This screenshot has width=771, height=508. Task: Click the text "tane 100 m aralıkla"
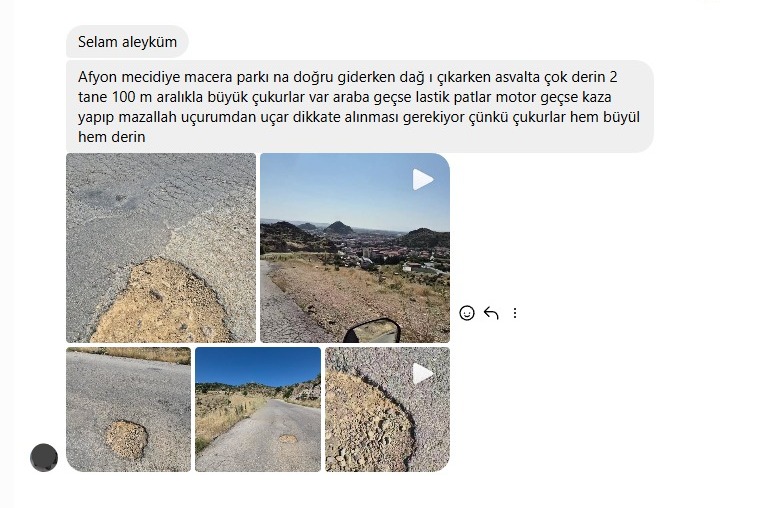(140, 97)
